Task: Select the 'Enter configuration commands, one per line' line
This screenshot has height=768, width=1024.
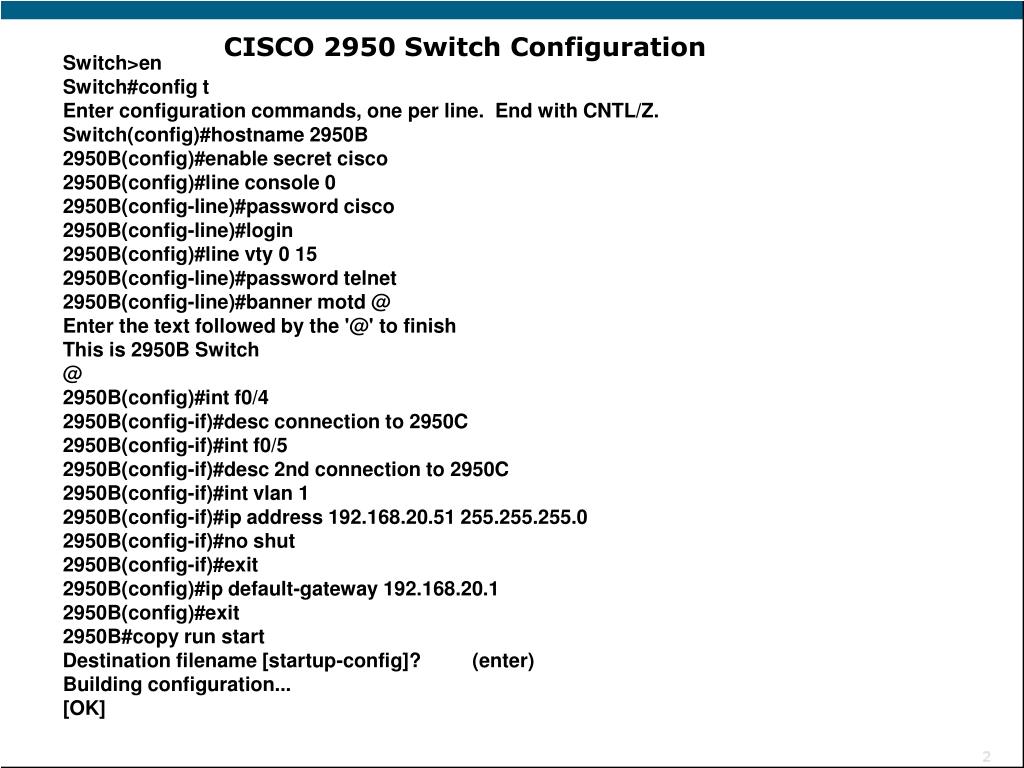Action: (x=360, y=111)
